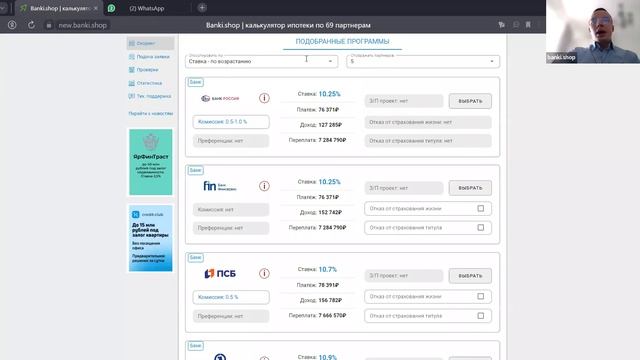Click the Банк Россия logo

[220, 98]
